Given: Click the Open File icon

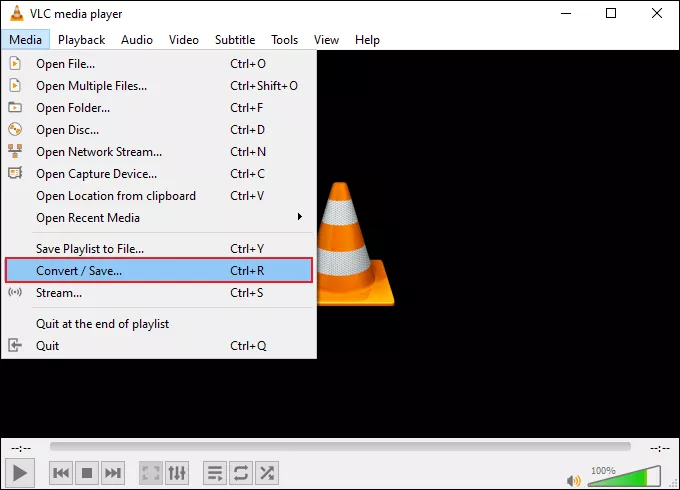Looking at the screenshot, I should (15, 63).
